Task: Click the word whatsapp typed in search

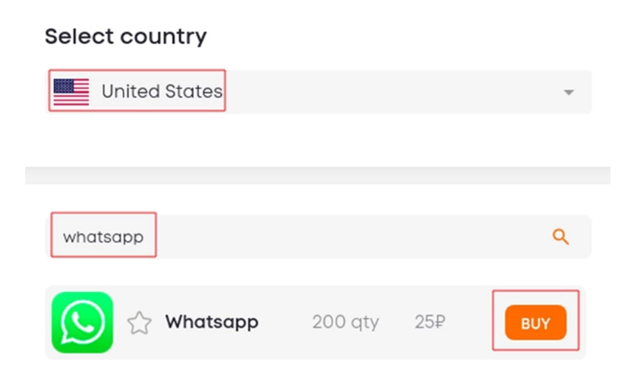Action: point(103,238)
